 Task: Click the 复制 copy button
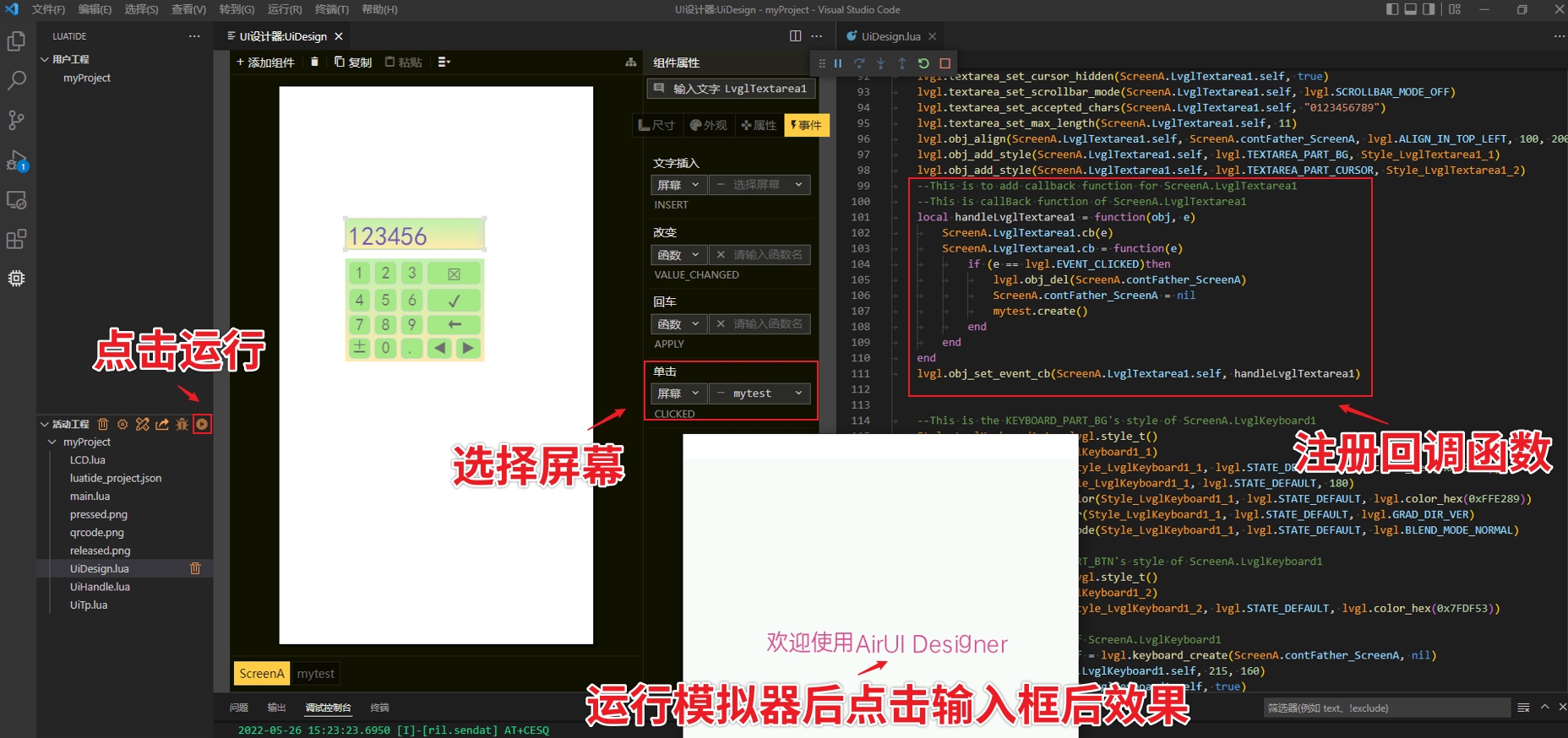[353, 62]
